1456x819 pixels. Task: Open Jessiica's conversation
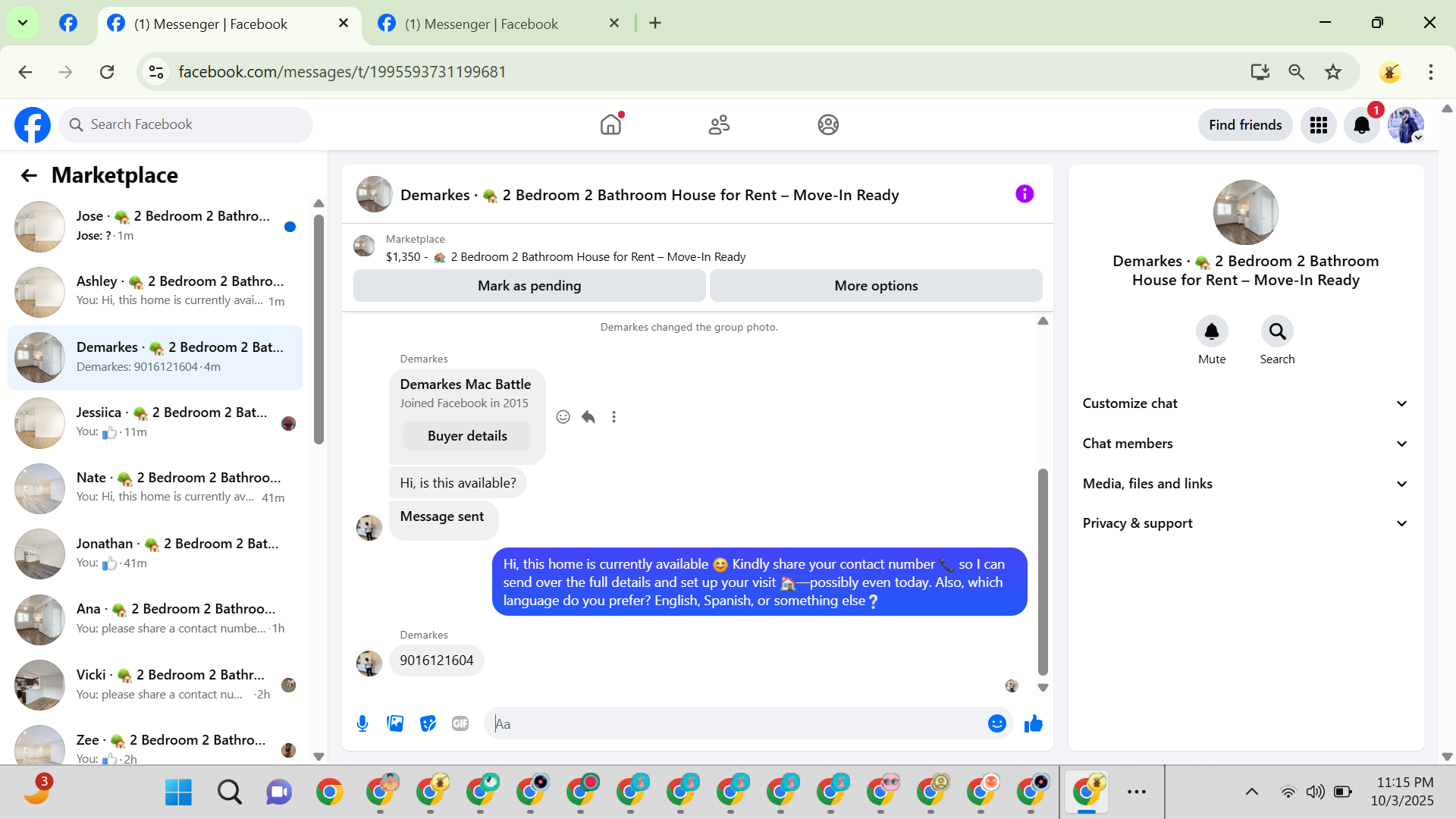[x=155, y=423]
